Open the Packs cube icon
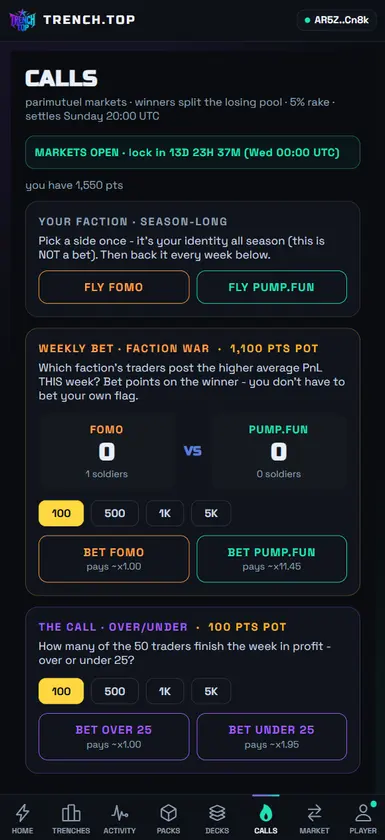Image resolution: width=385 pixels, height=840 pixels. pos(168,813)
